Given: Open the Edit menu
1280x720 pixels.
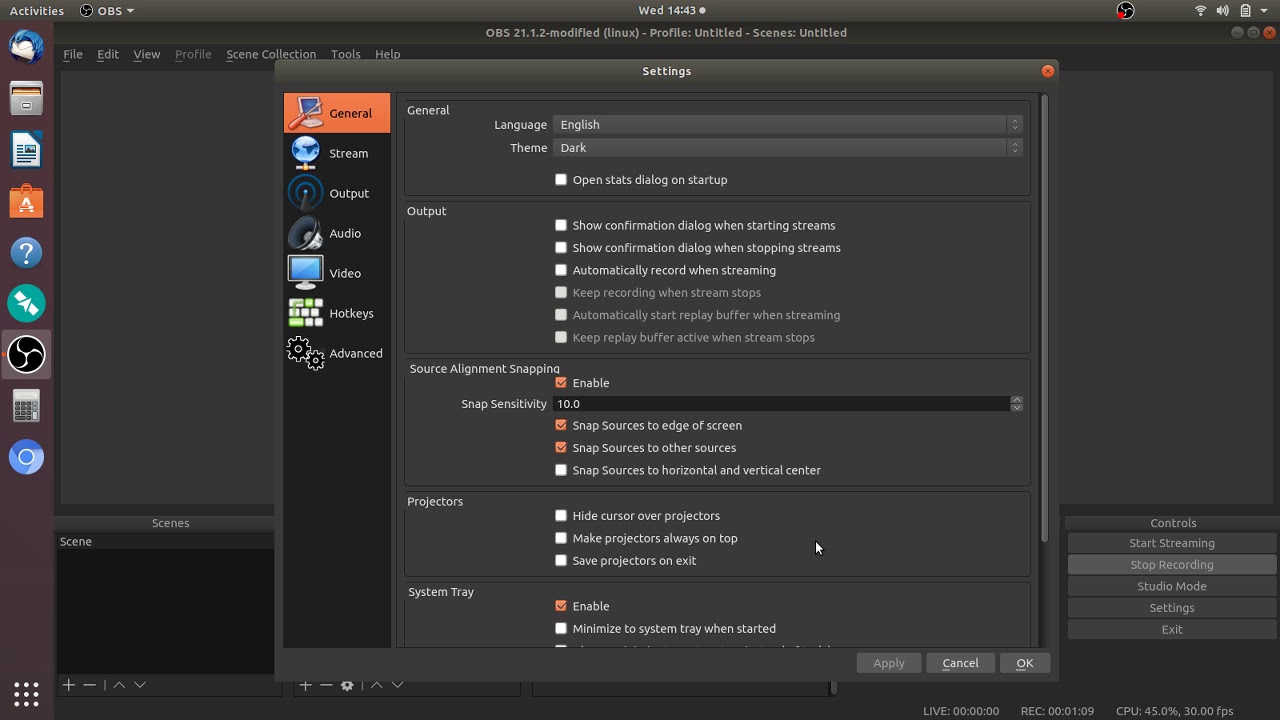Looking at the screenshot, I should (108, 54).
